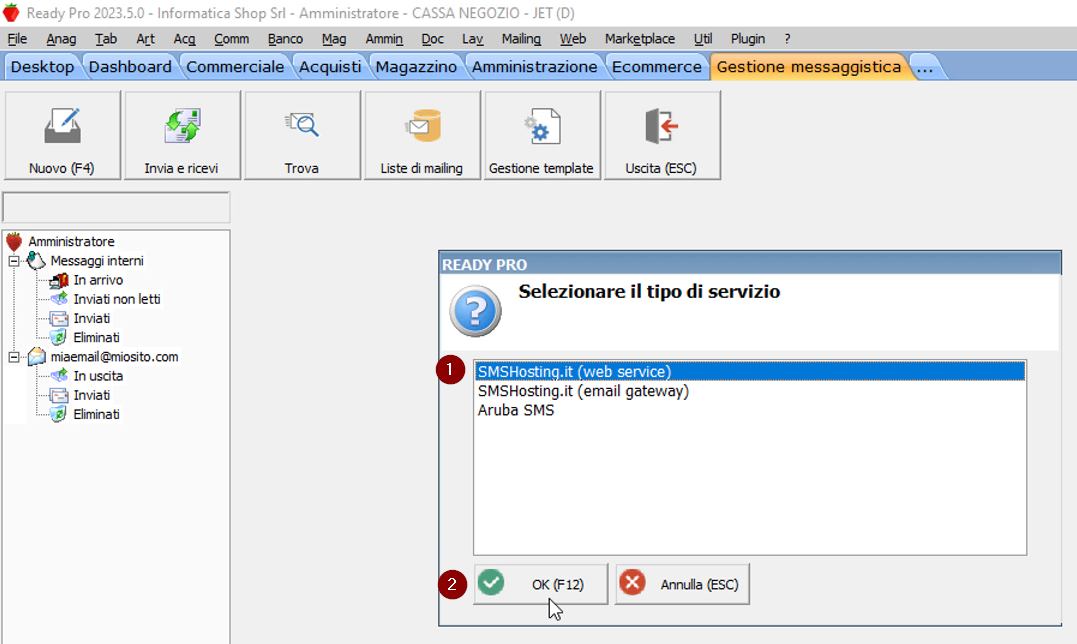
Task: Open the Anag menu
Action: pos(61,39)
